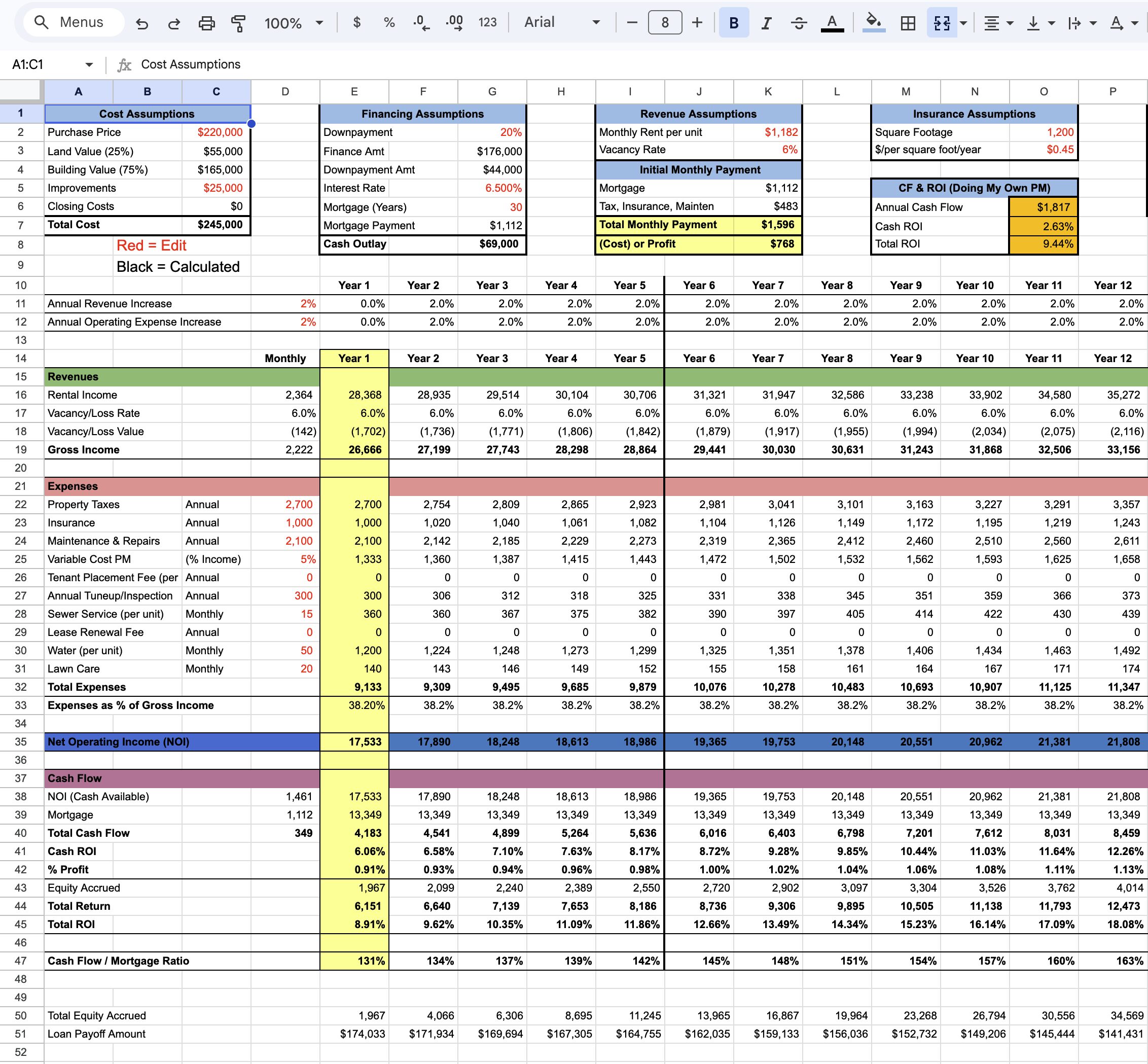Open the fill color picker
Screen dimensions: 1148x1064
click(x=873, y=23)
